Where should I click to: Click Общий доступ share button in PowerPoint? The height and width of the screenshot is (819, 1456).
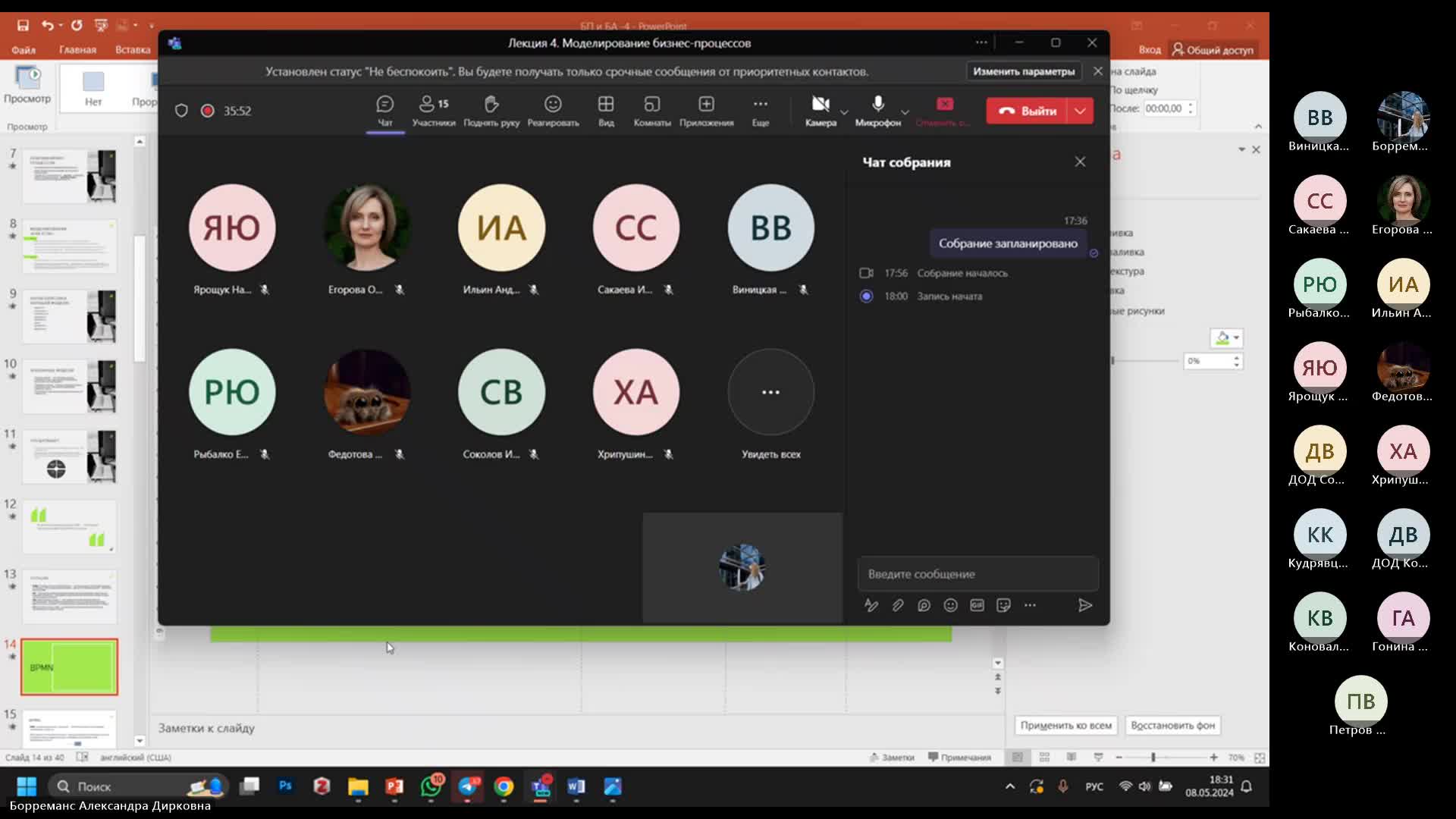point(1213,50)
